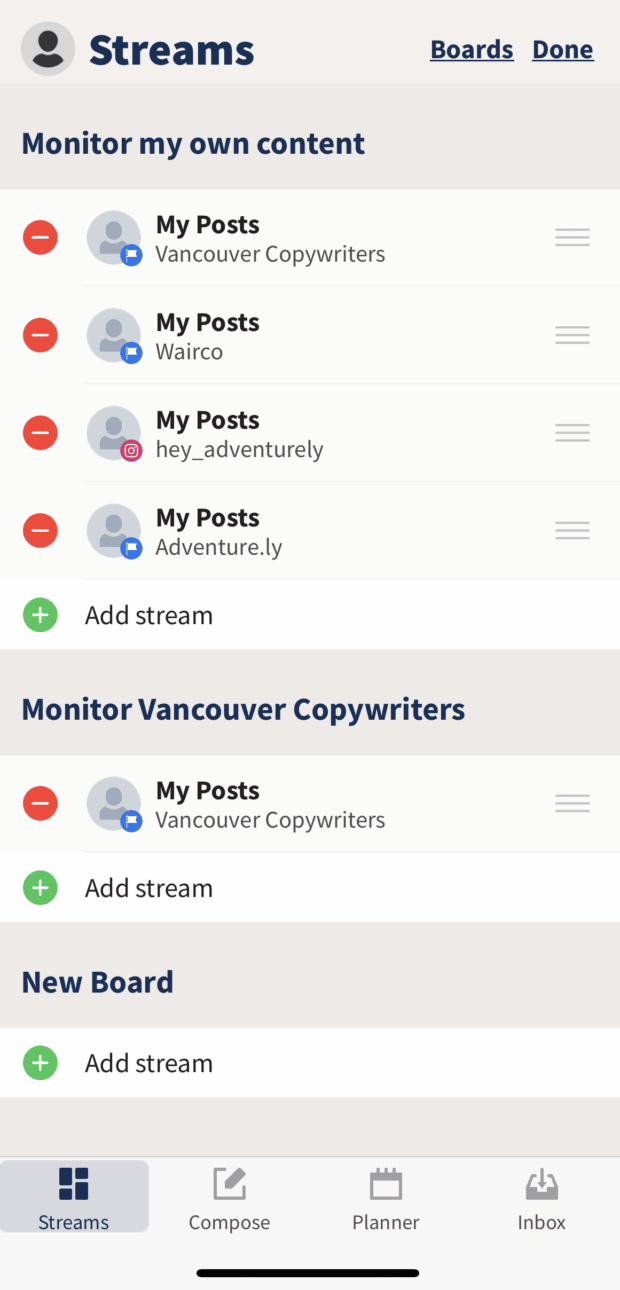Switch to the Planner tab
Screen dimensions: 620x1290
click(385, 1196)
